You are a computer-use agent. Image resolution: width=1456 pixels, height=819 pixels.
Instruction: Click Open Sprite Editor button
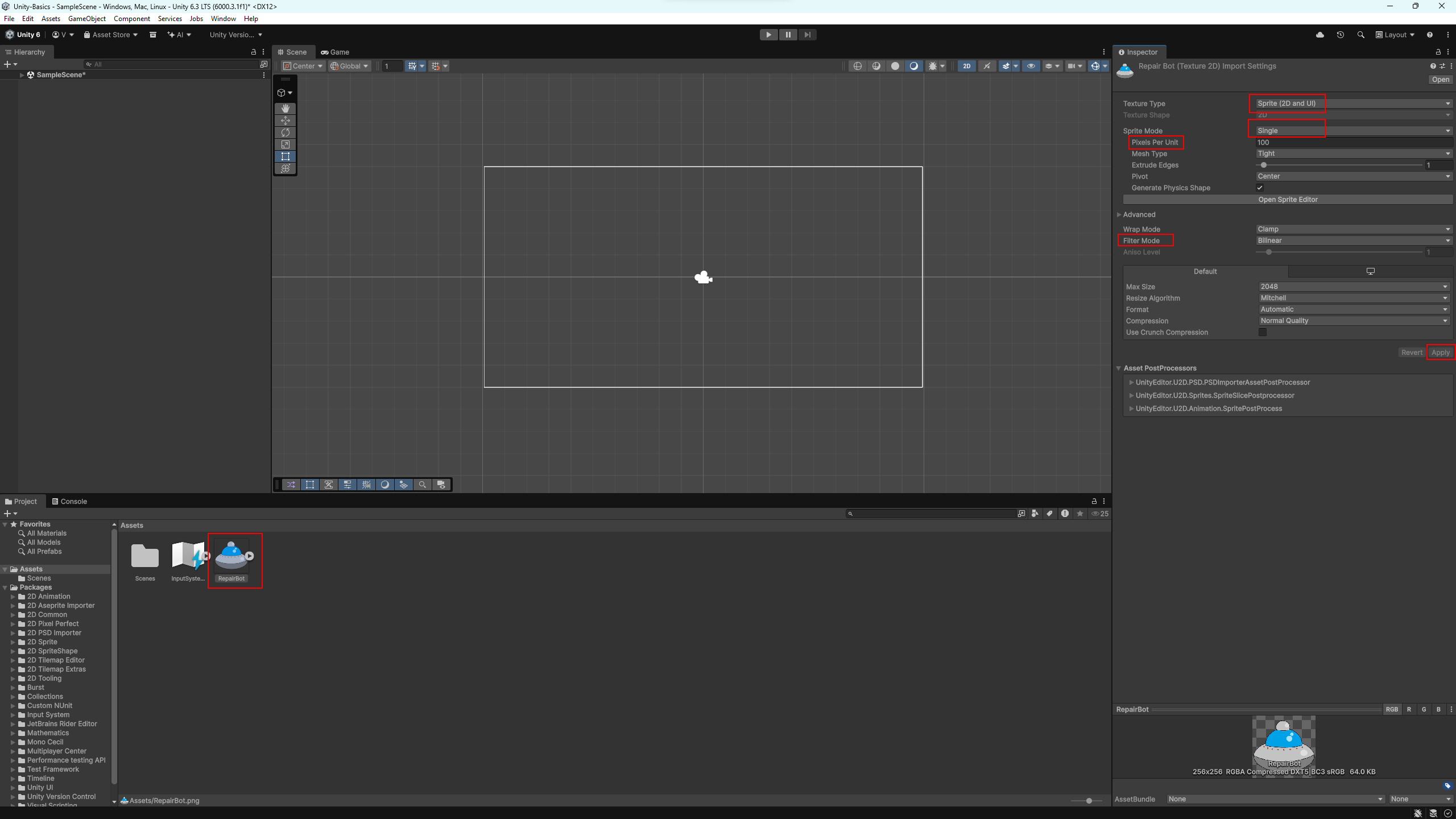1287,200
